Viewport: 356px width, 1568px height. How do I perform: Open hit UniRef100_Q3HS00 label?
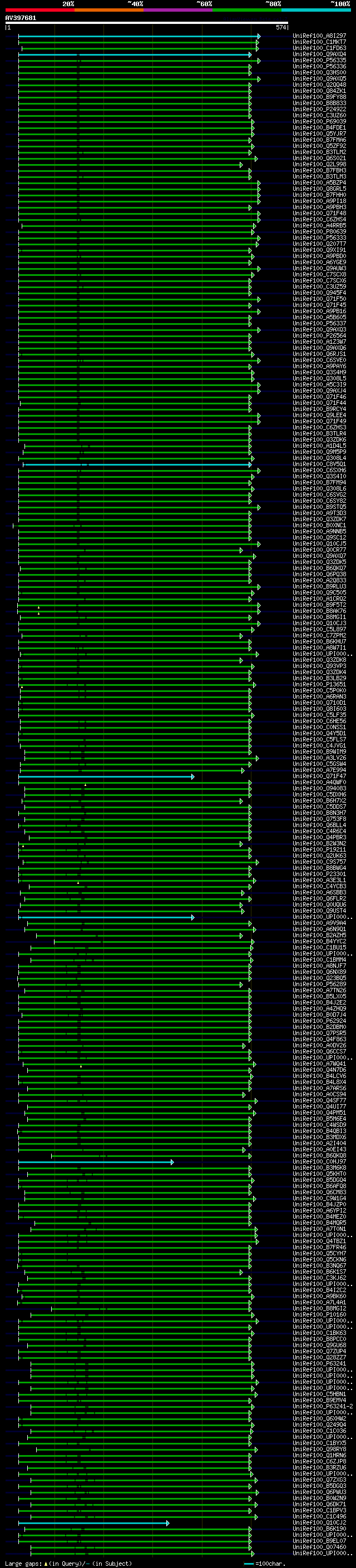pyautogui.click(x=319, y=72)
